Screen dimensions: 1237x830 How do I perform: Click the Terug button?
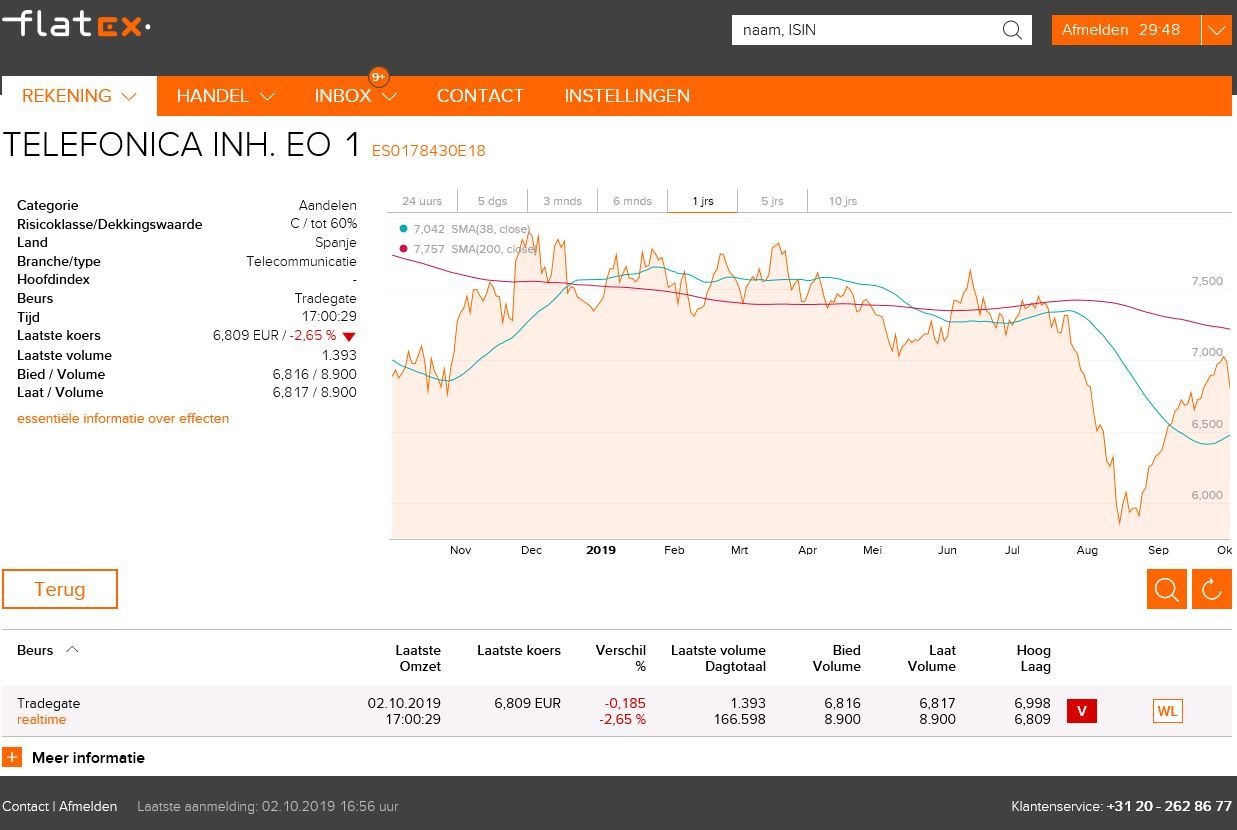[60, 589]
